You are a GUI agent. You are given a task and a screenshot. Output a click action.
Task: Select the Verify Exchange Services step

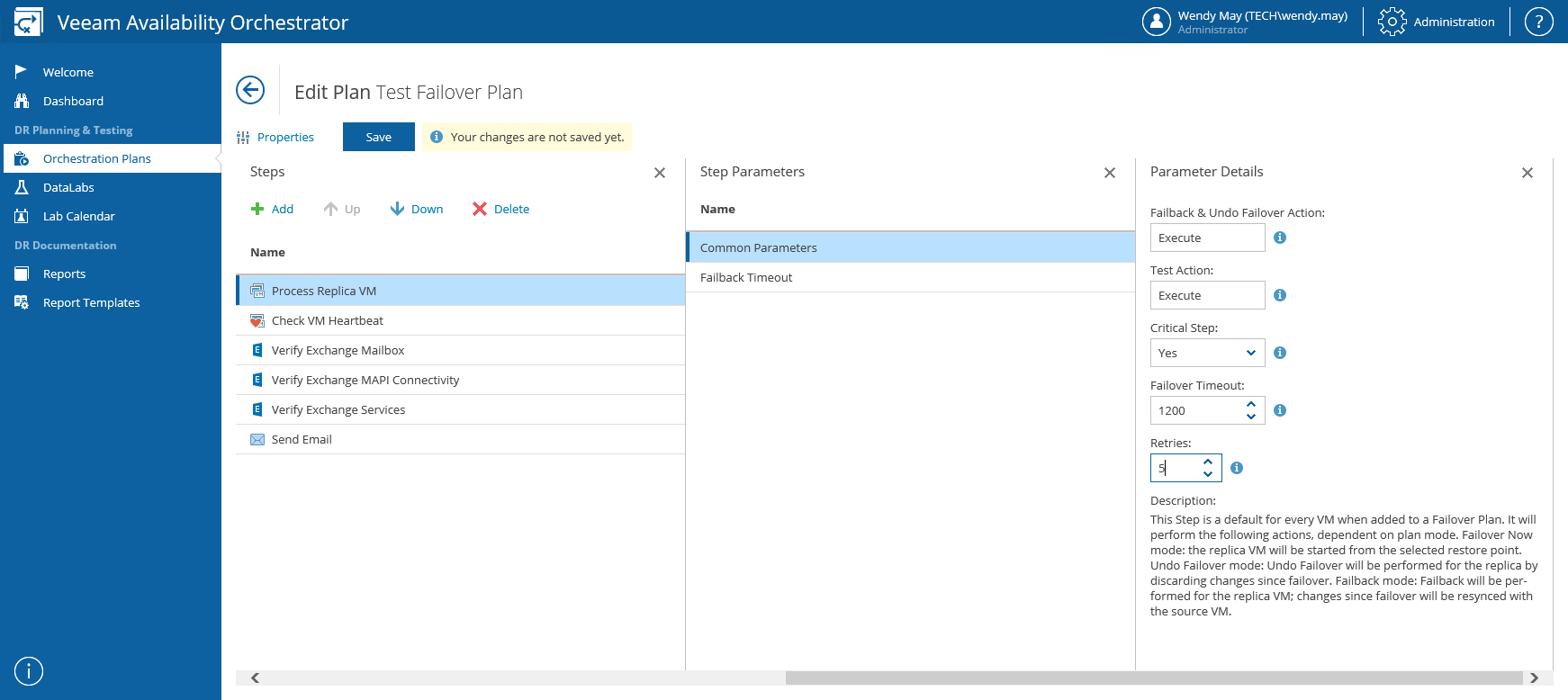click(461, 409)
